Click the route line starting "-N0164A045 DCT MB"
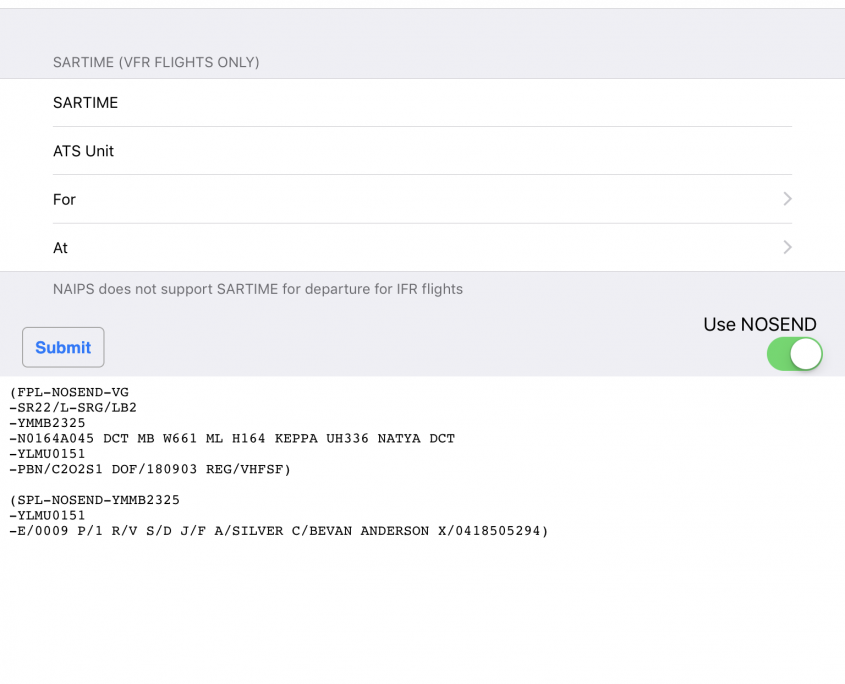Viewport: 845px width, 684px height. click(232, 439)
